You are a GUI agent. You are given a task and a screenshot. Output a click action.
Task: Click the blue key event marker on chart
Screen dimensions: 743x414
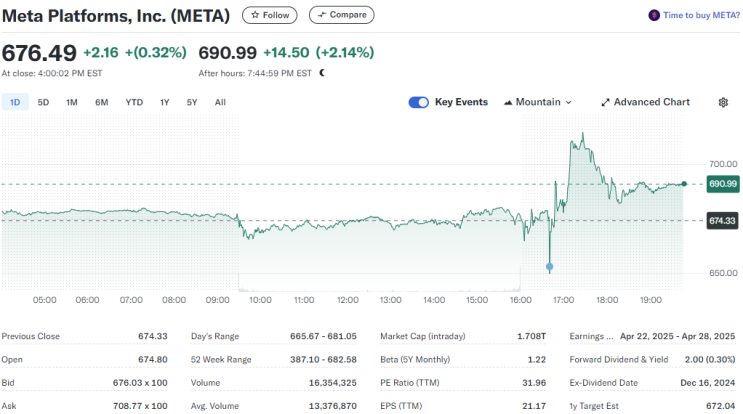(x=550, y=267)
